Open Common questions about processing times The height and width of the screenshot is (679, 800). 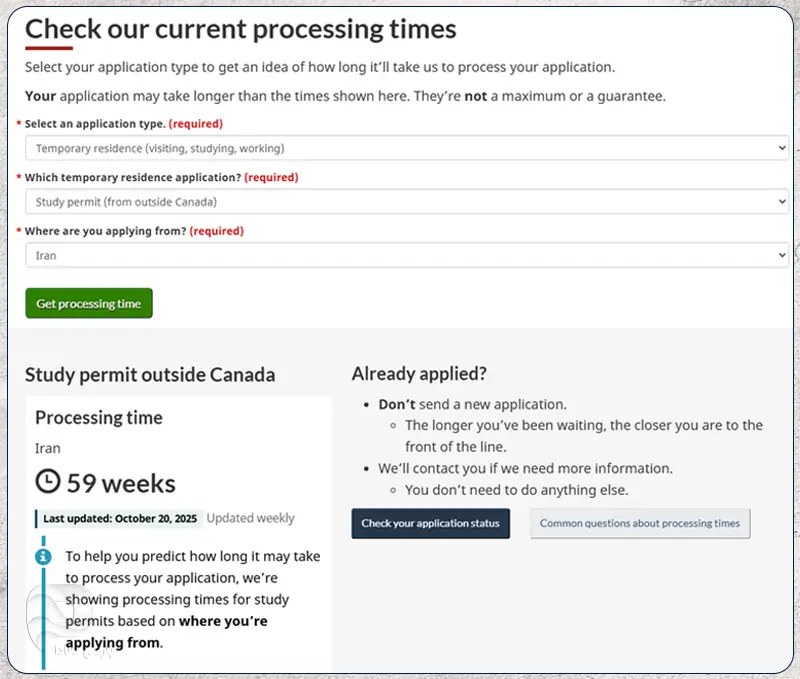click(x=640, y=523)
